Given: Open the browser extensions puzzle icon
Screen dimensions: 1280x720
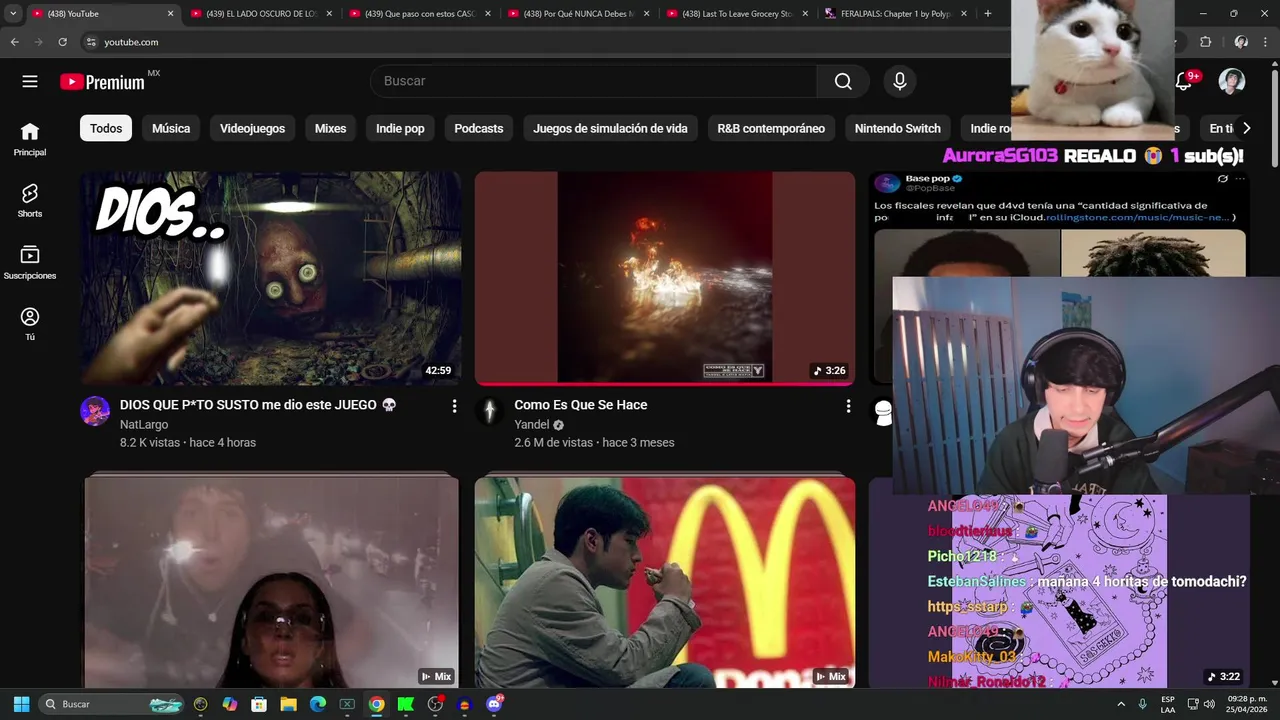Looking at the screenshot, I should point(1205,42).
